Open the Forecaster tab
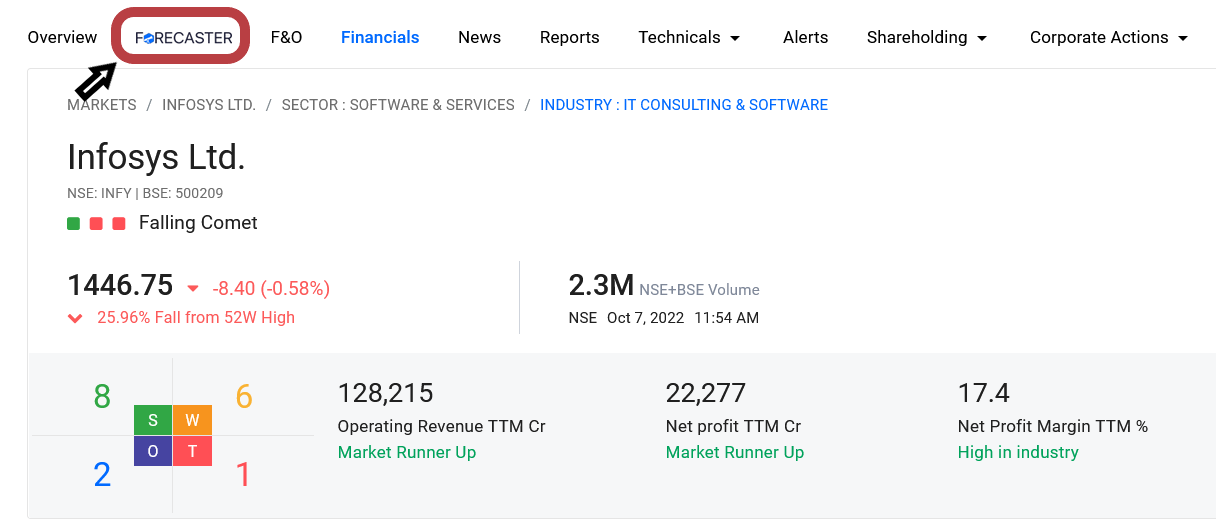Image resolution: width=1216 pixels, height=529 pixels. click(184, 37)
